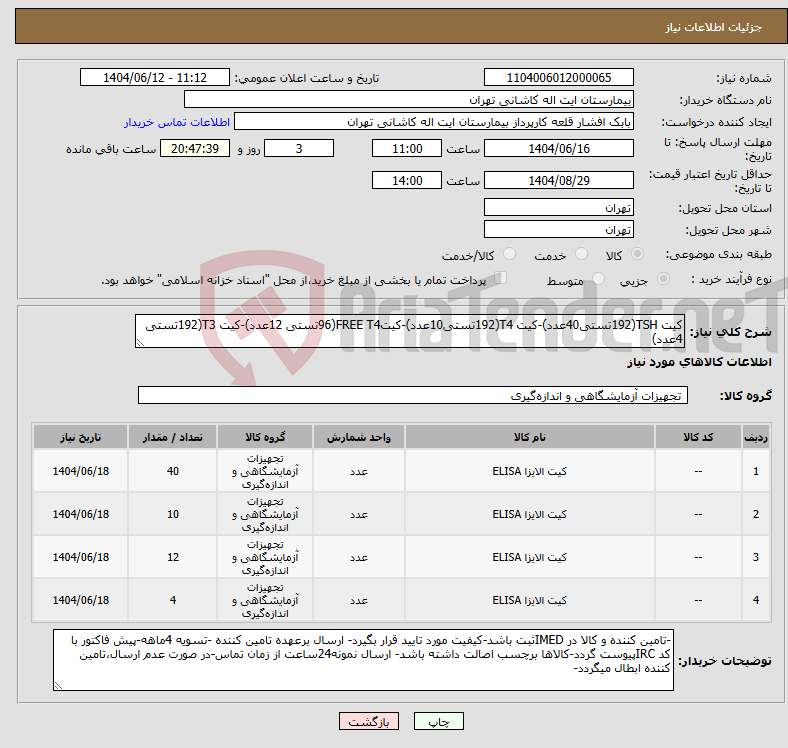Click the request creator name field
The width and height of the screenshot is (788, 748).
434,122
